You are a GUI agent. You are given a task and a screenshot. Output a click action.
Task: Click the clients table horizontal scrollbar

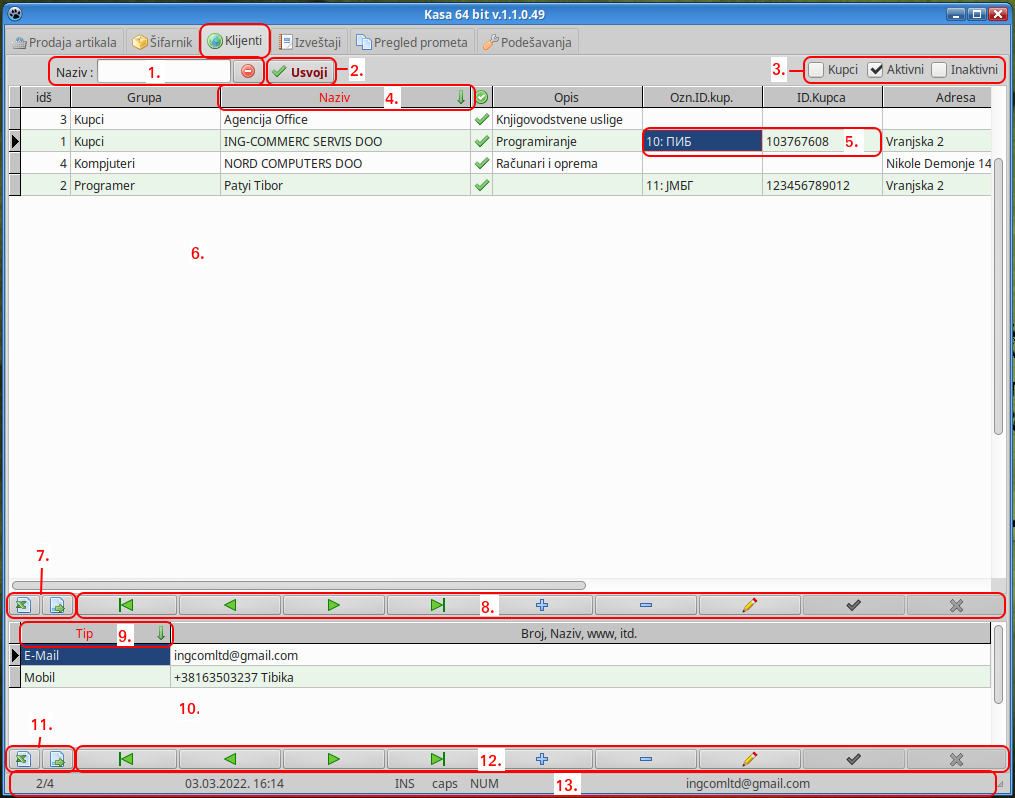coord(298,584)
